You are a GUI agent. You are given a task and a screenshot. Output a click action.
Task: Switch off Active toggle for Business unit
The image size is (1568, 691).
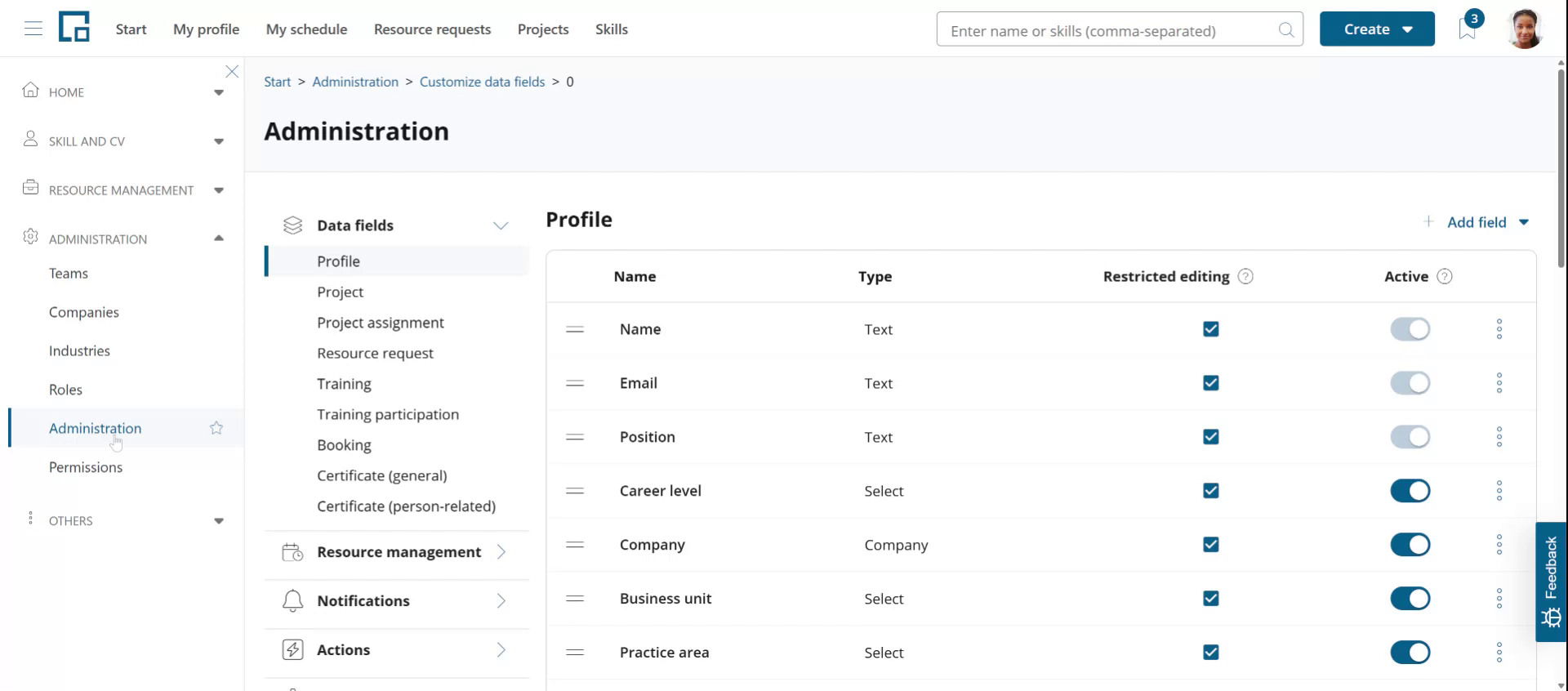[x=1410, y=599]
